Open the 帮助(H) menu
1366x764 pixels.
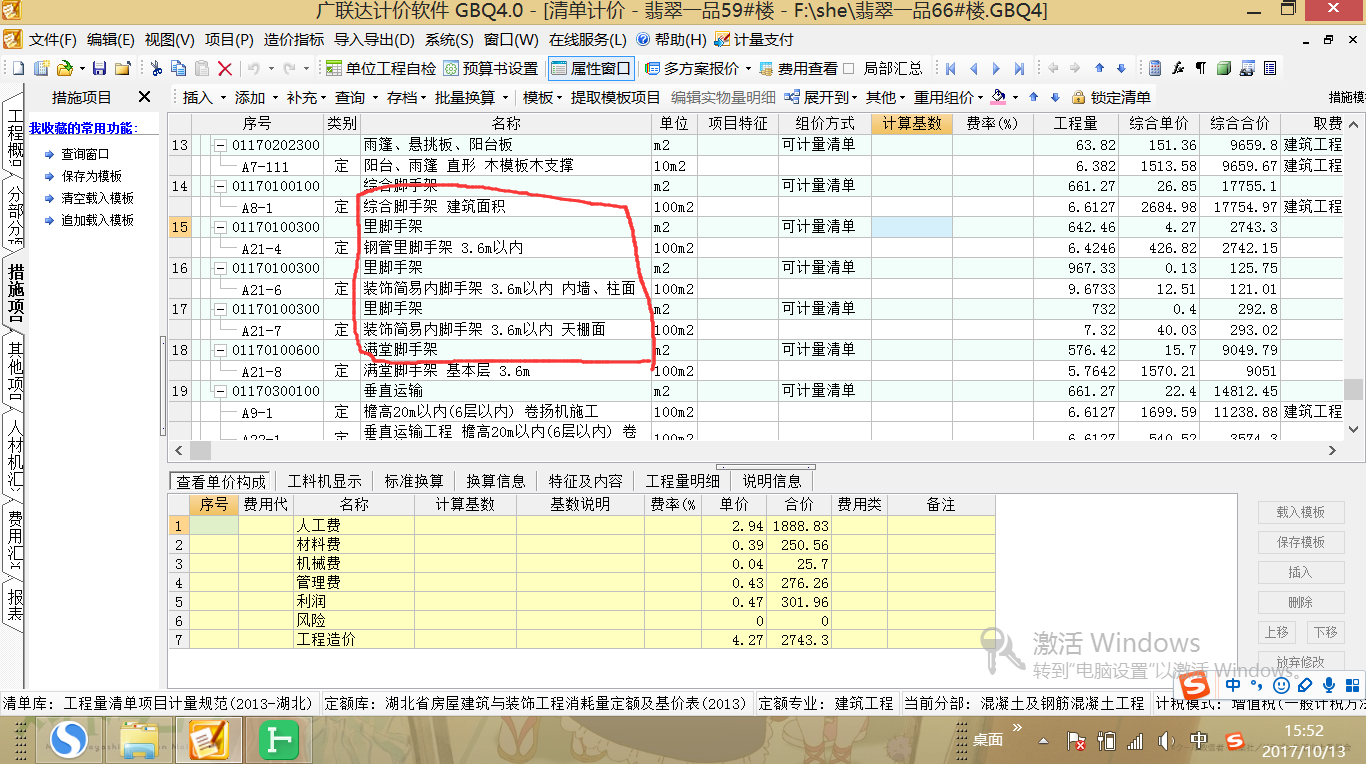pyautogui.click(x=672, y=40)
